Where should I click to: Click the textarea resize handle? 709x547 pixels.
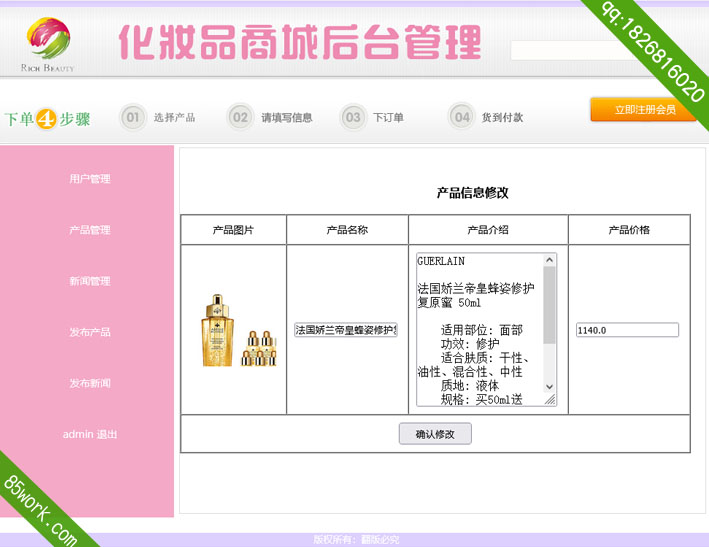click(550, 400)
